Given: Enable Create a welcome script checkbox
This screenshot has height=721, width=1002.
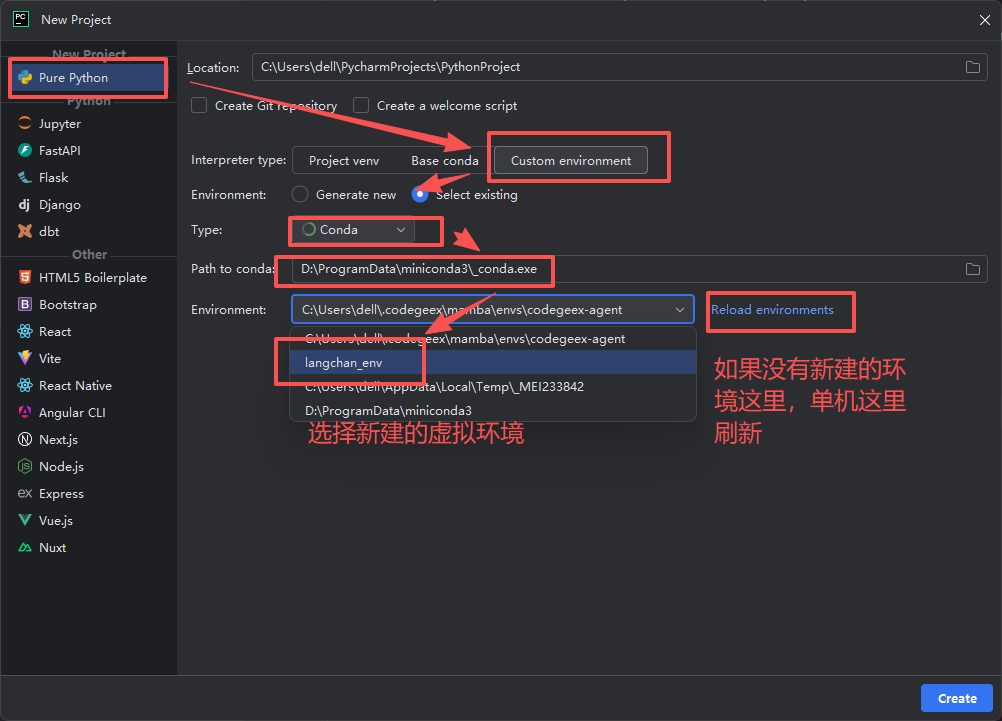Looking at the screenshot, I should coord(361,105).
